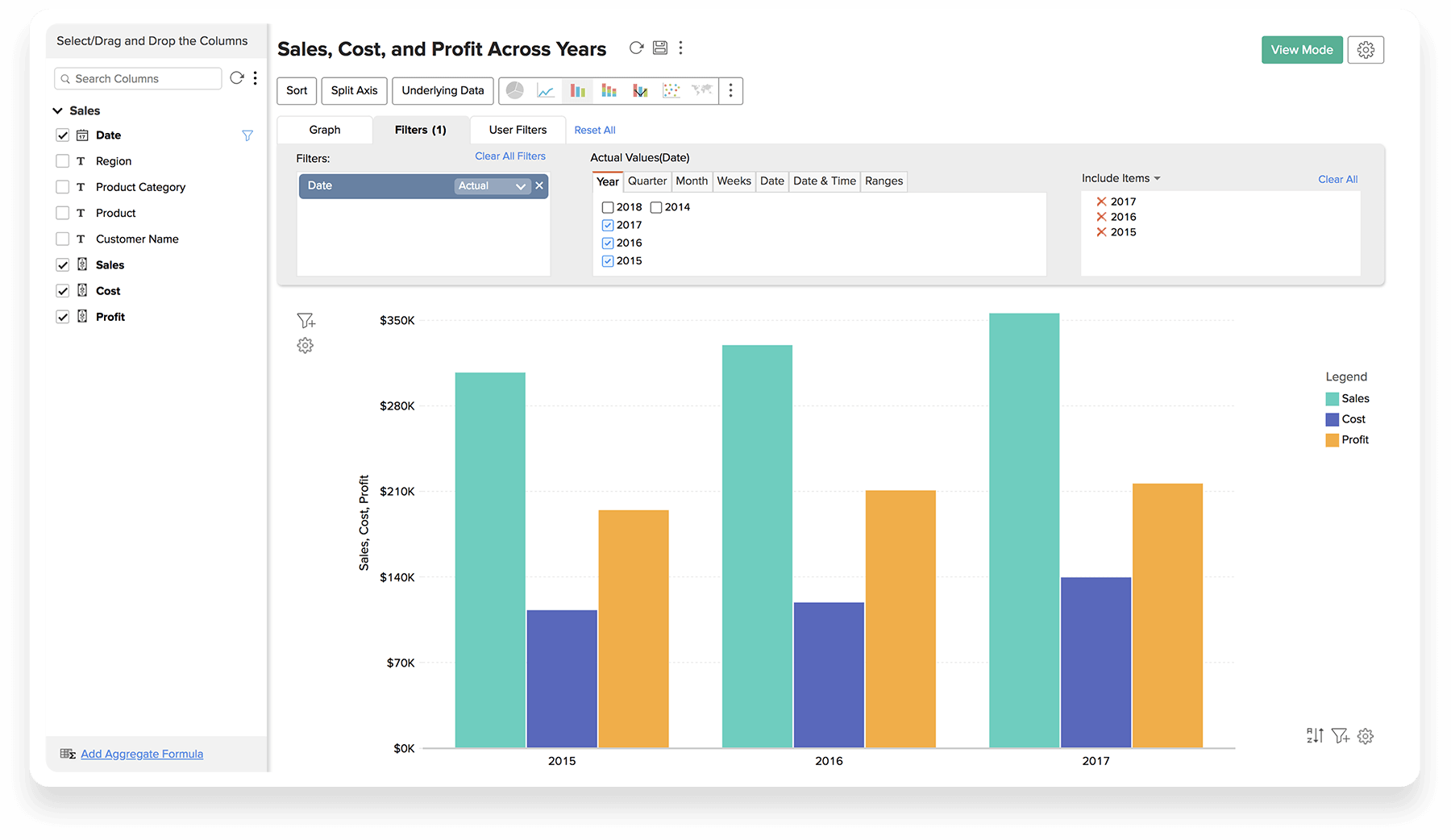1451x840 pixels.
Task: Collapse the Sales table tree
Action: [x=58, y=110]
